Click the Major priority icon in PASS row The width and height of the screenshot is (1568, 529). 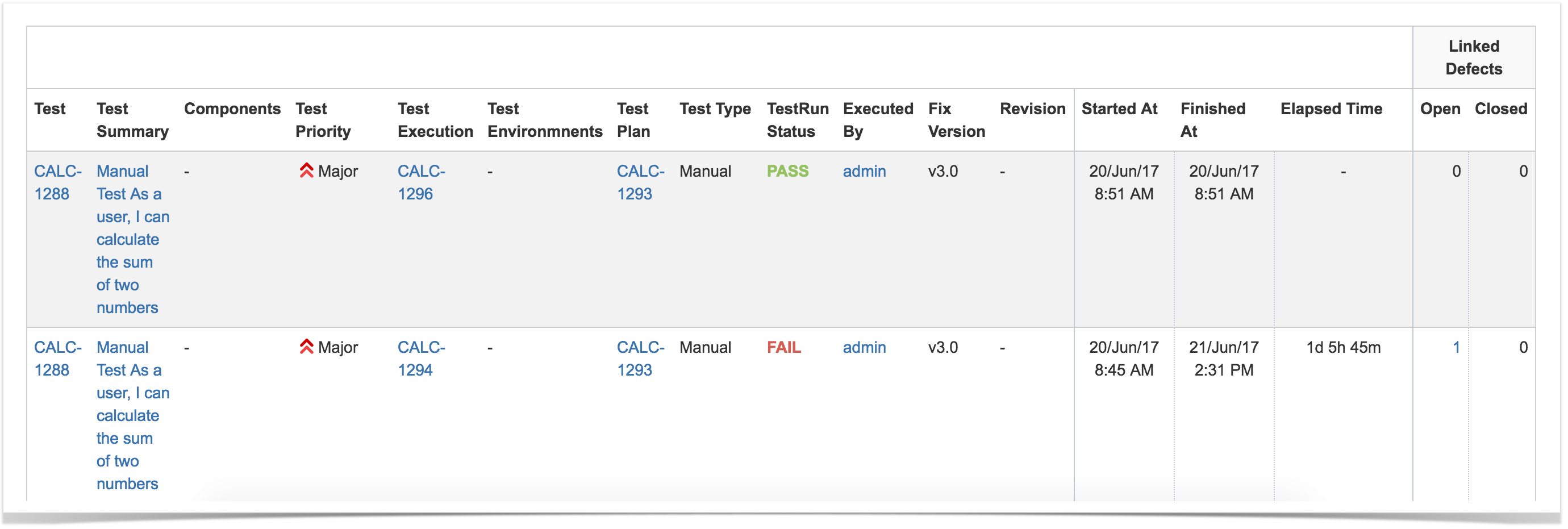306,171
